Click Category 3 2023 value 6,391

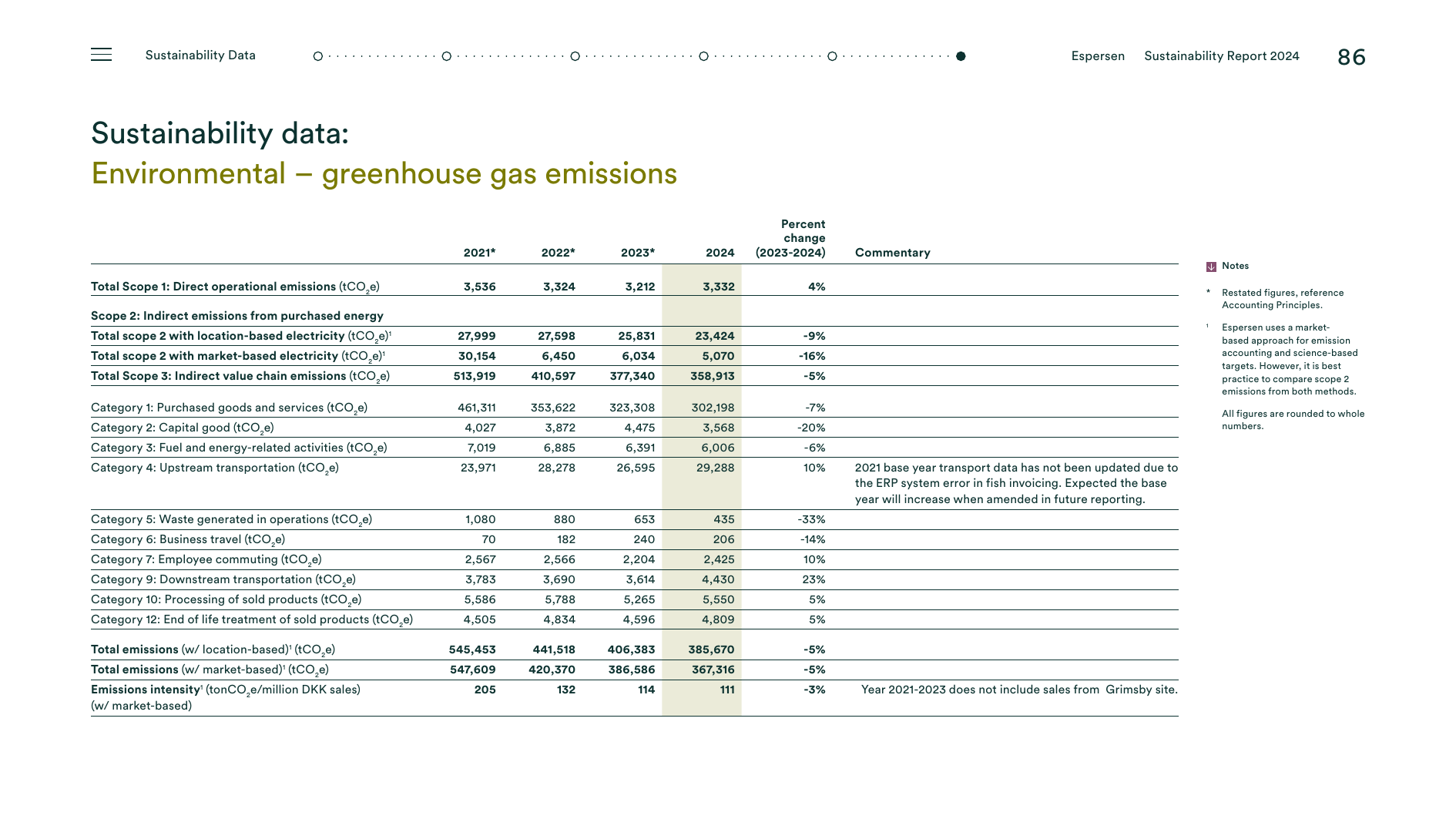[640, 448]
